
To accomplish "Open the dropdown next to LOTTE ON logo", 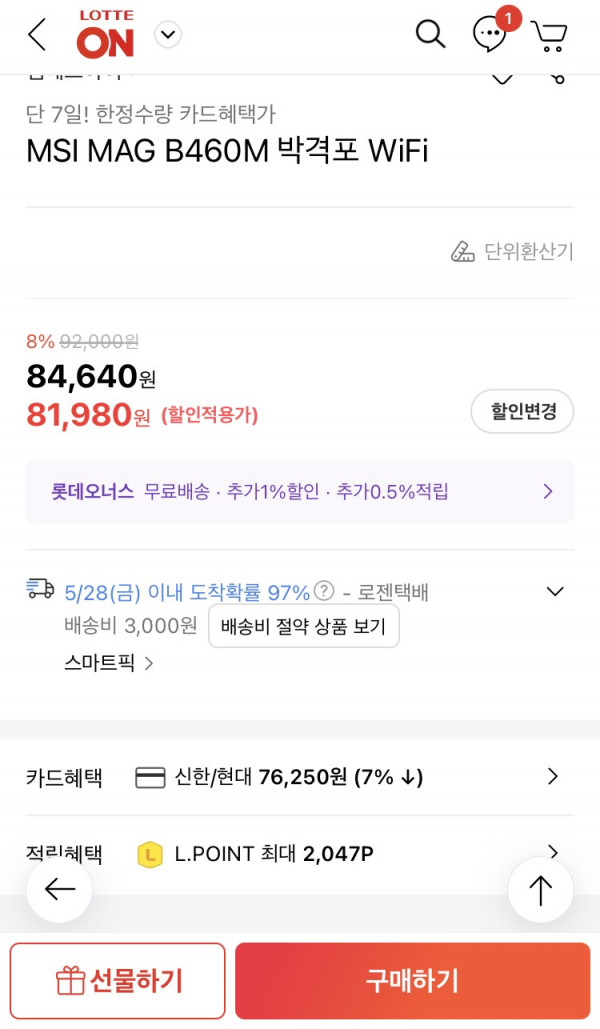I will click(168, 35).
